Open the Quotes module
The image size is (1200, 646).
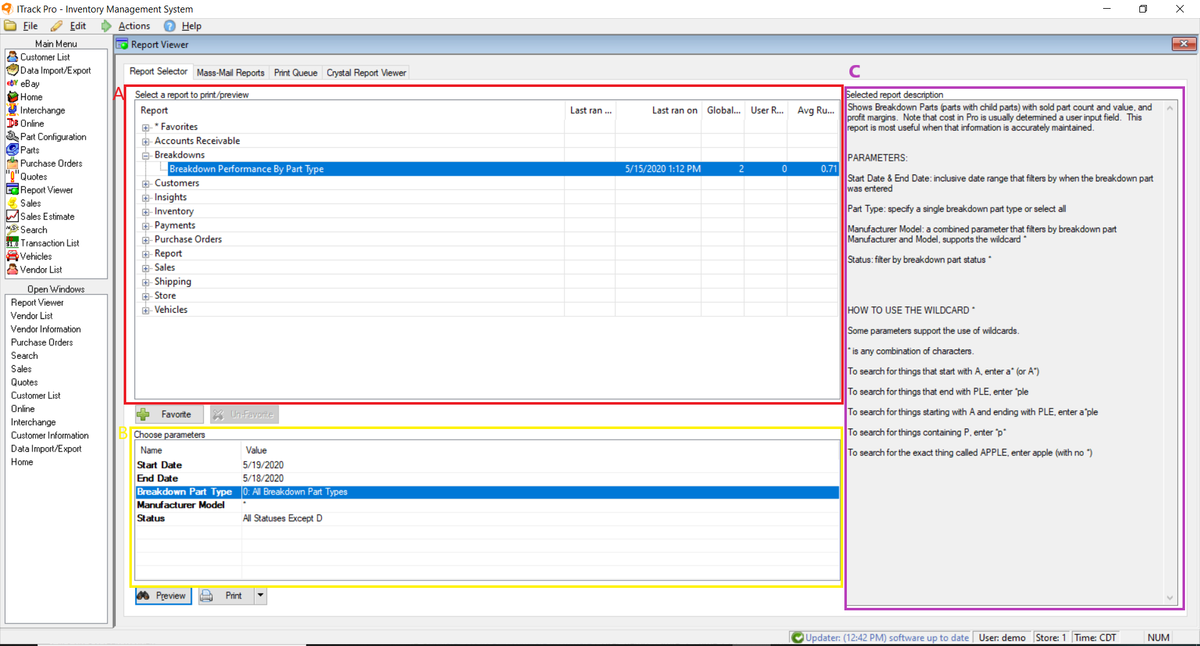(x=36, y=176)
